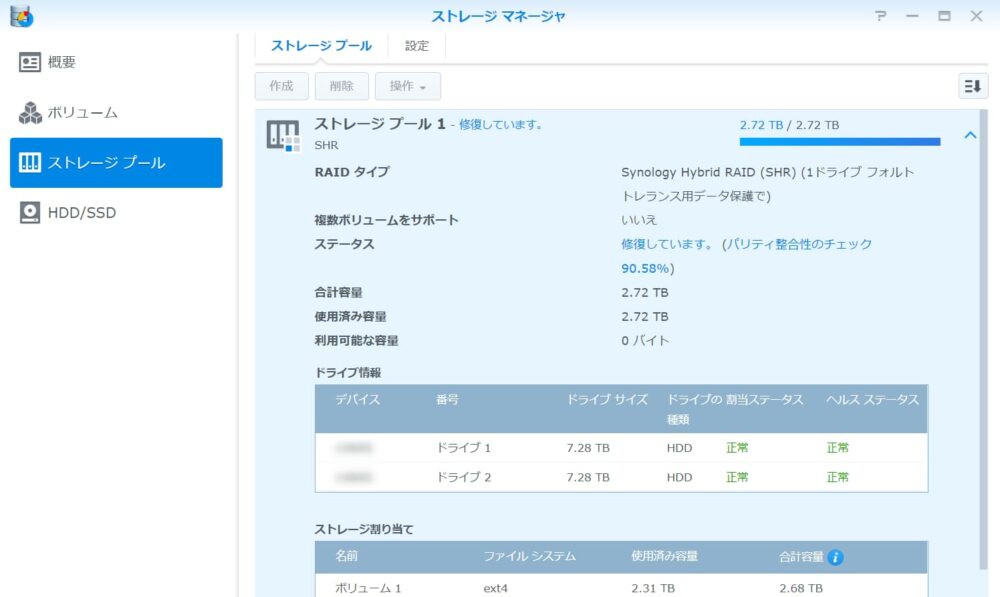Select the ドライブ 1 row
The width and height of the screenshot is (1000, 597).
(x=621, y=448)
